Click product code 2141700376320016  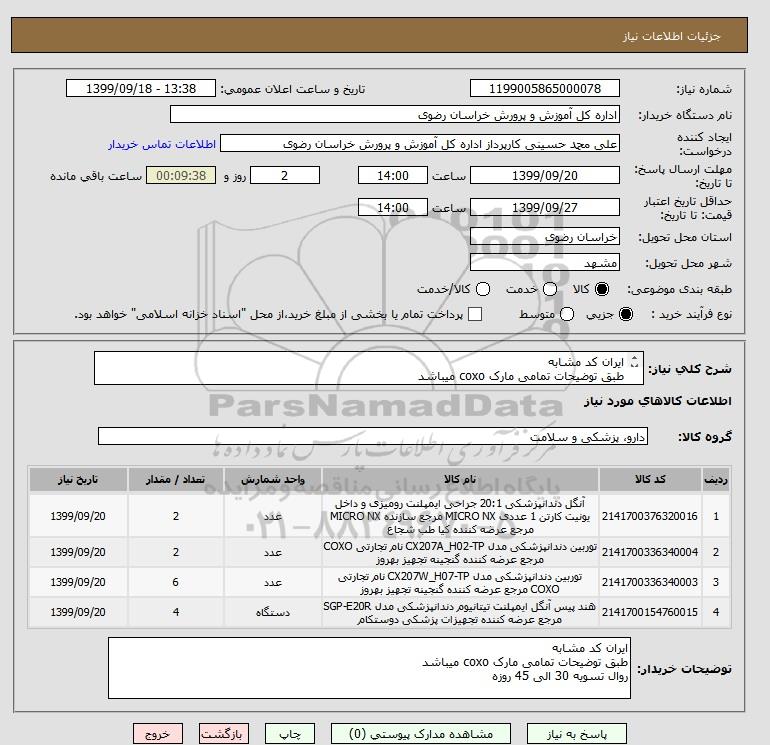[650, 516]
